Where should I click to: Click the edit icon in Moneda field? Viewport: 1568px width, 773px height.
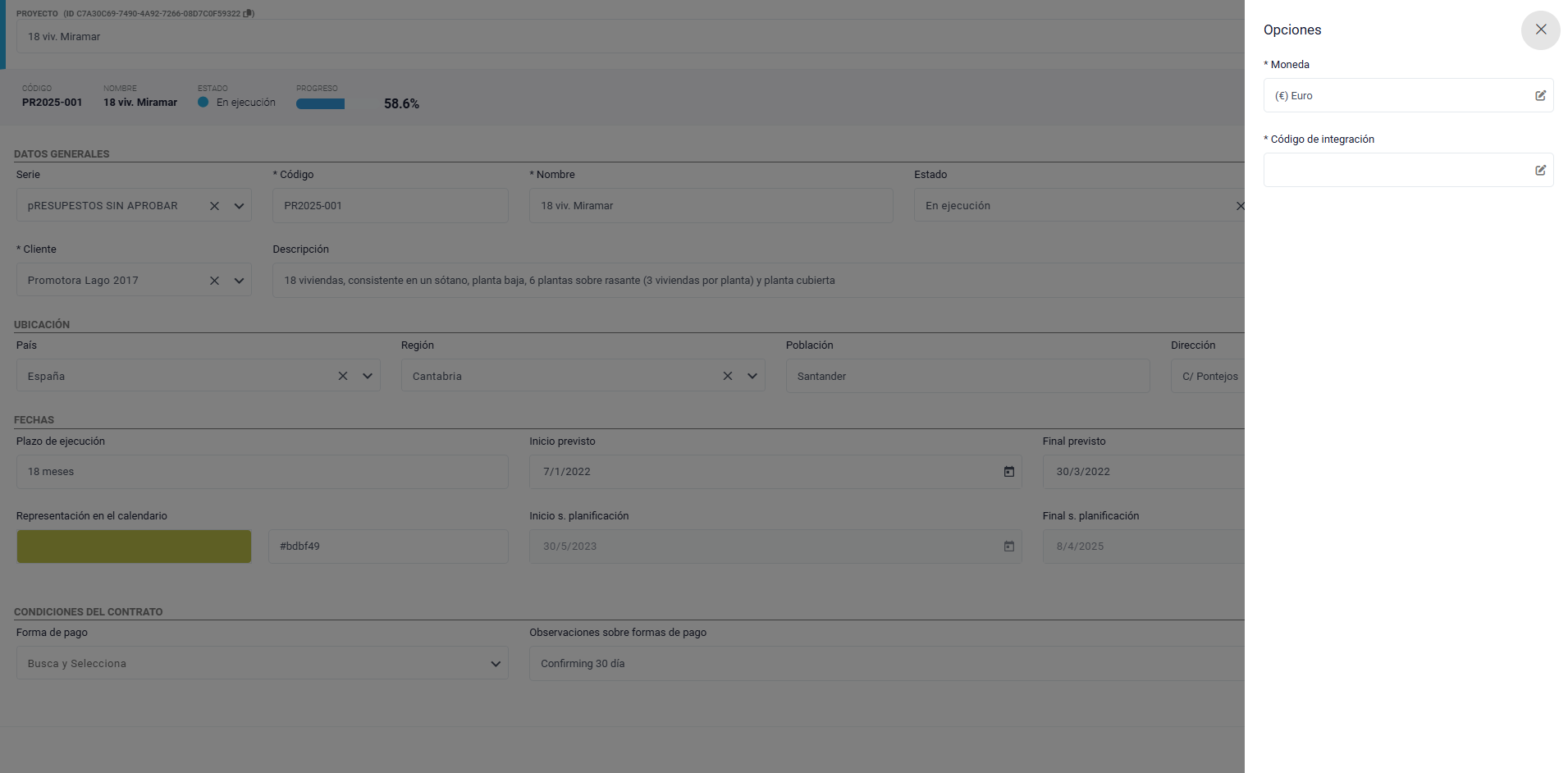pos(1540,96)
